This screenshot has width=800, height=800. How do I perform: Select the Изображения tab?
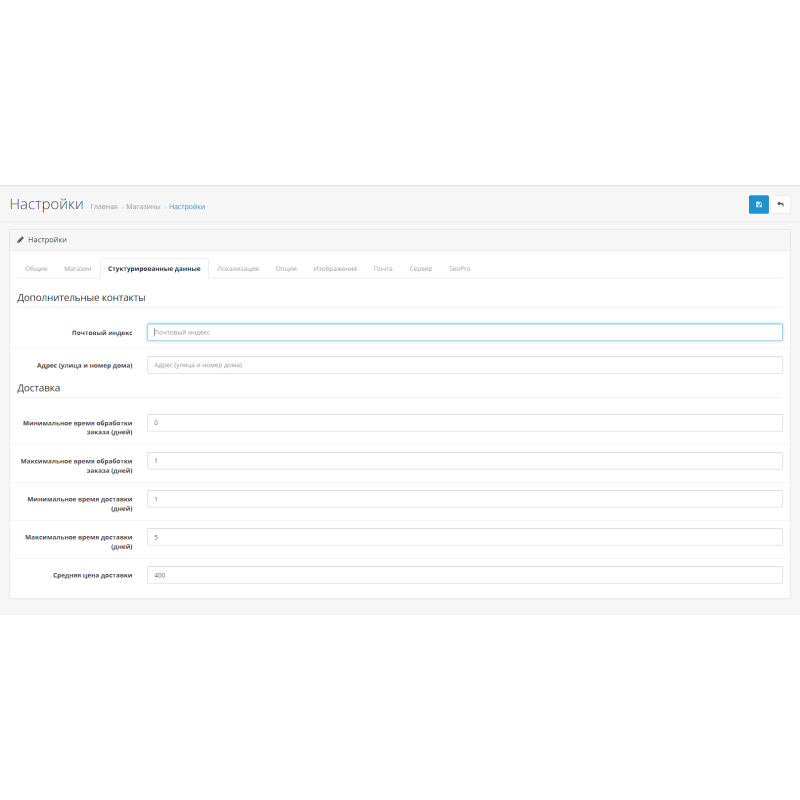334,268
